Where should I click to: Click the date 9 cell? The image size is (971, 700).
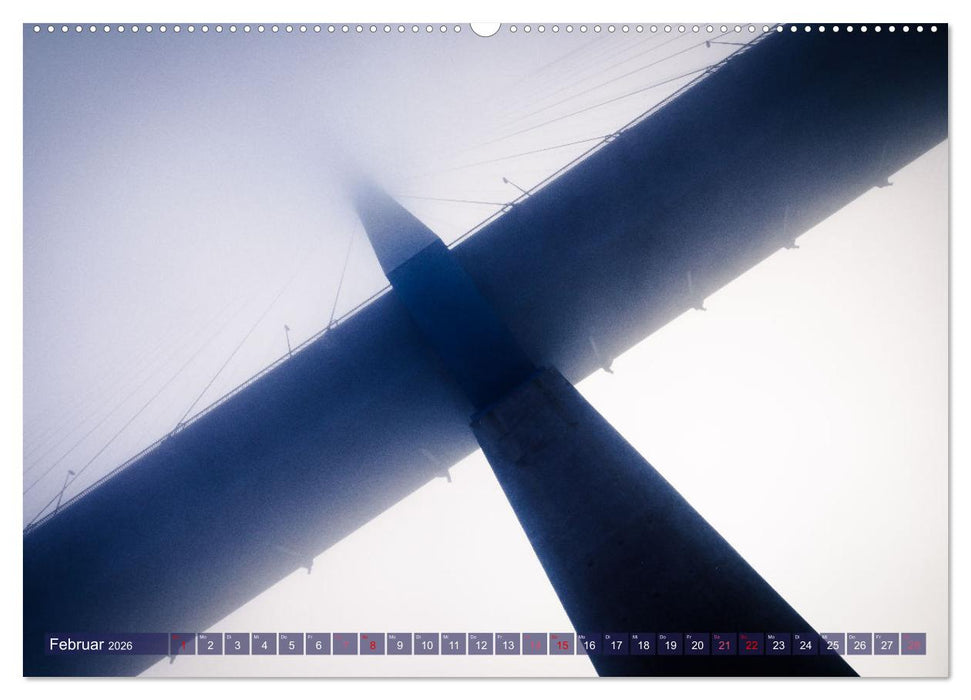click(x=400, y=645)
